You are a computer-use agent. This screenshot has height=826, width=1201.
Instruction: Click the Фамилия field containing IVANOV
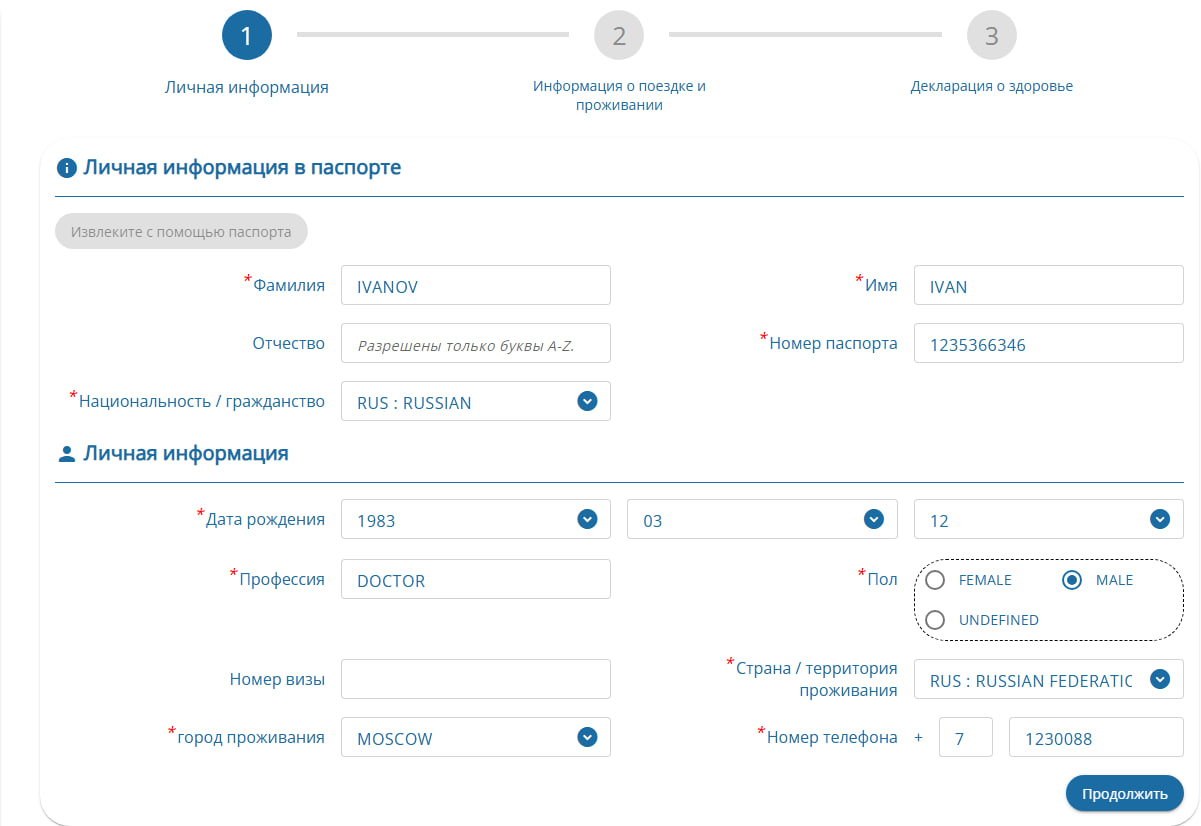coord(476,285)
